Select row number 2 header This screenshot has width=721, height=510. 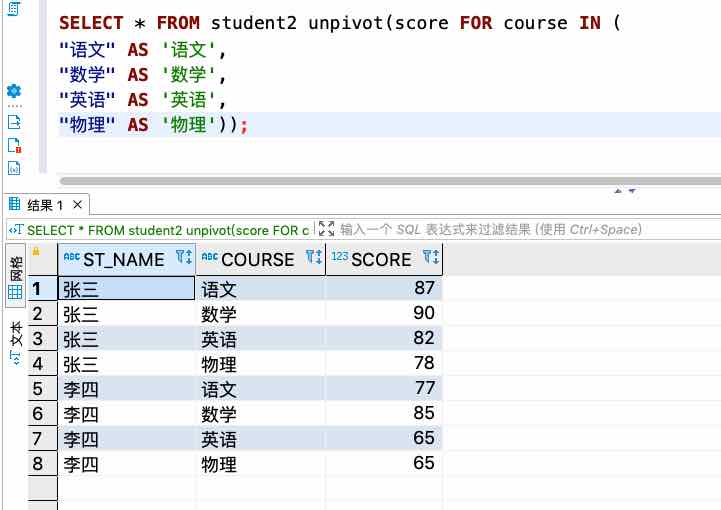[x=42, y=314]
